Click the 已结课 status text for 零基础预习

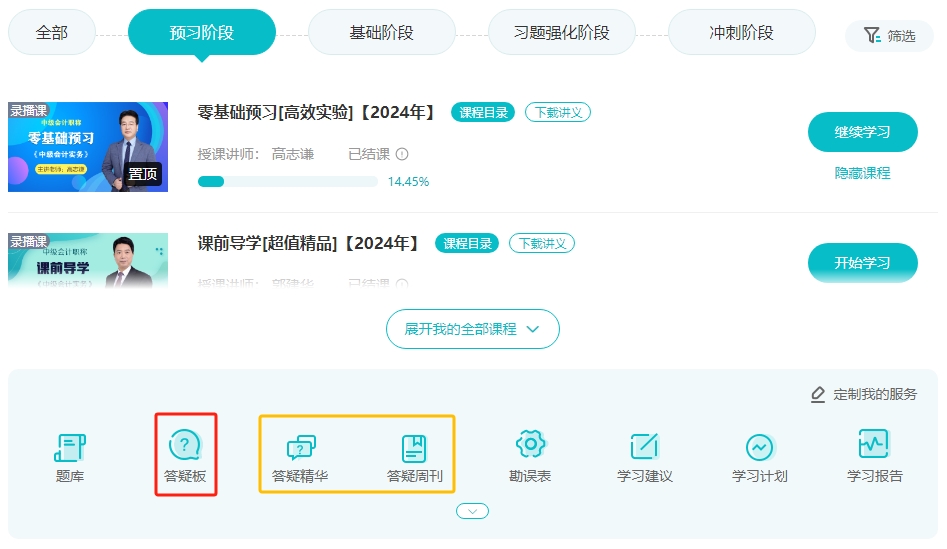tap(369, 154)
